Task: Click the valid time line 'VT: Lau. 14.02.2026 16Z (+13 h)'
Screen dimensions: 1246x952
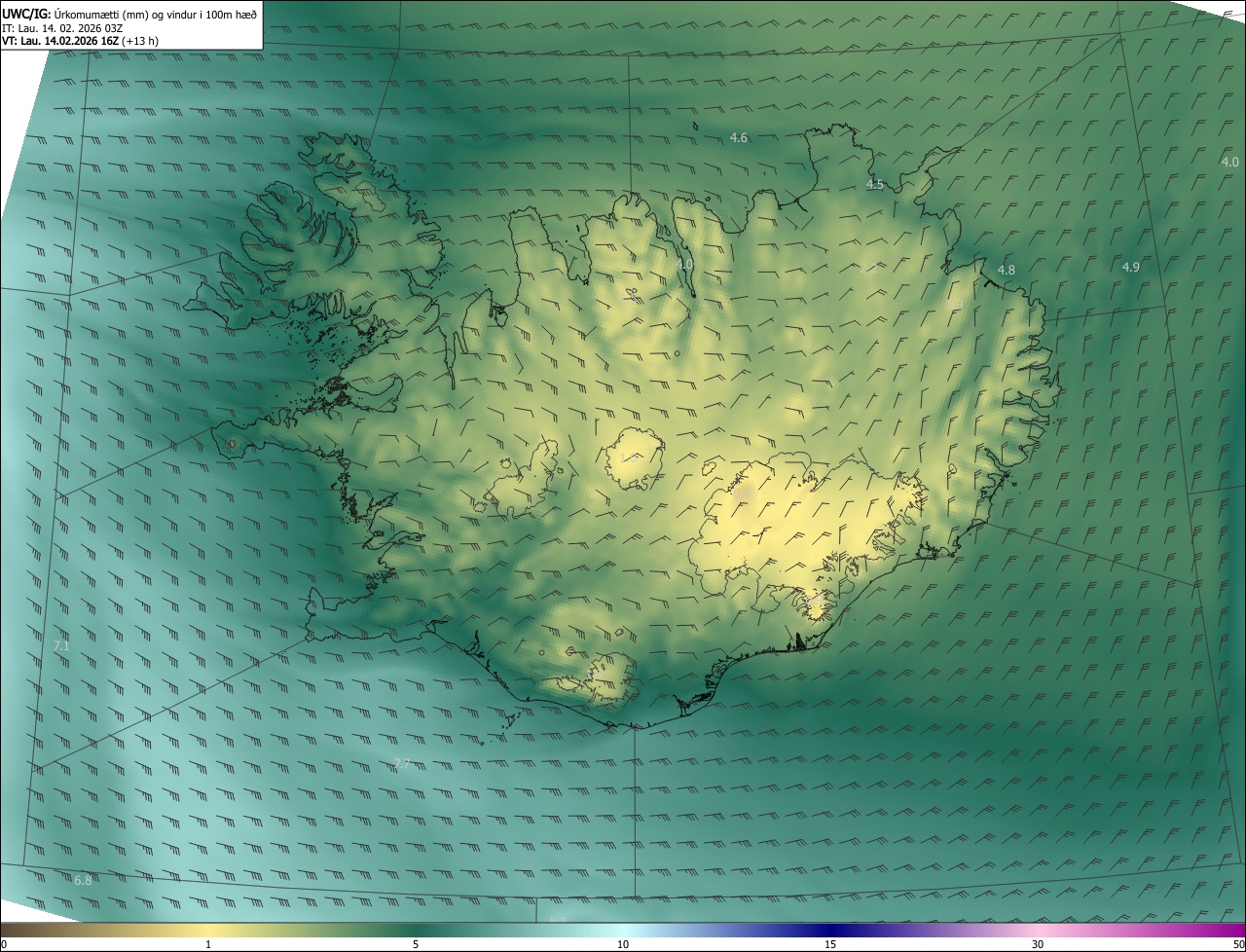Action: (x=80, y=41)
